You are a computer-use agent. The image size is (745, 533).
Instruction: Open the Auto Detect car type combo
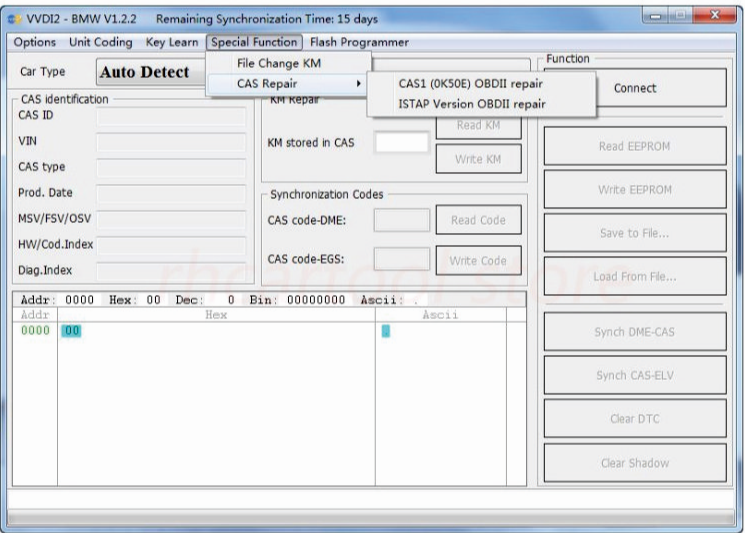click(x=151, y=72)
